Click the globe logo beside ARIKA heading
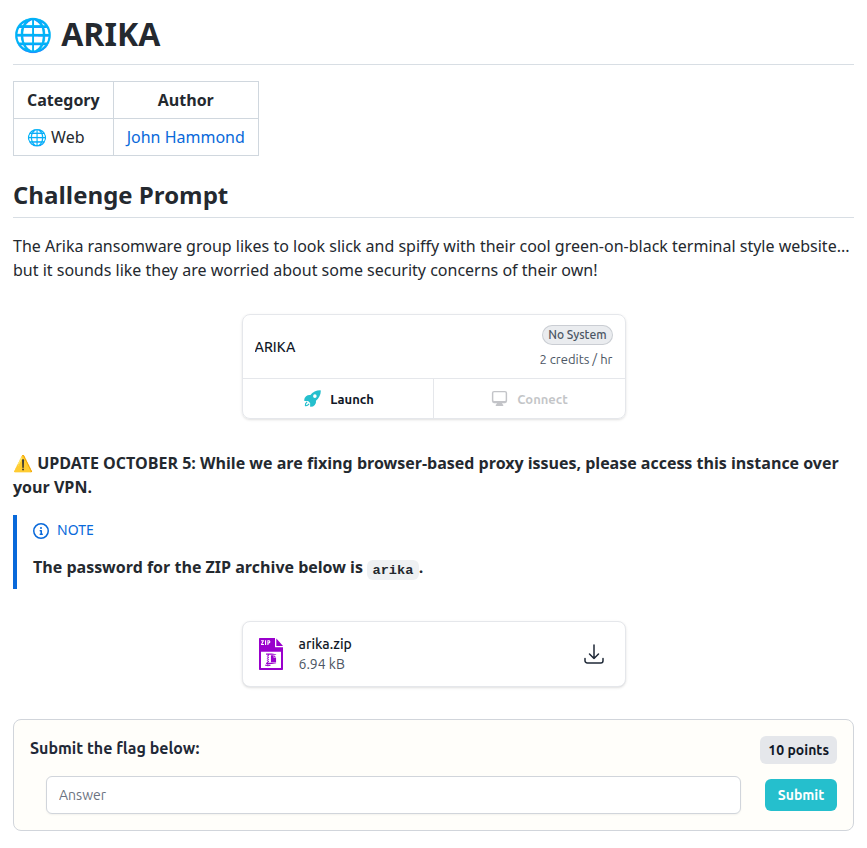The width and height of the screenshot is (867, 848). 31,34
